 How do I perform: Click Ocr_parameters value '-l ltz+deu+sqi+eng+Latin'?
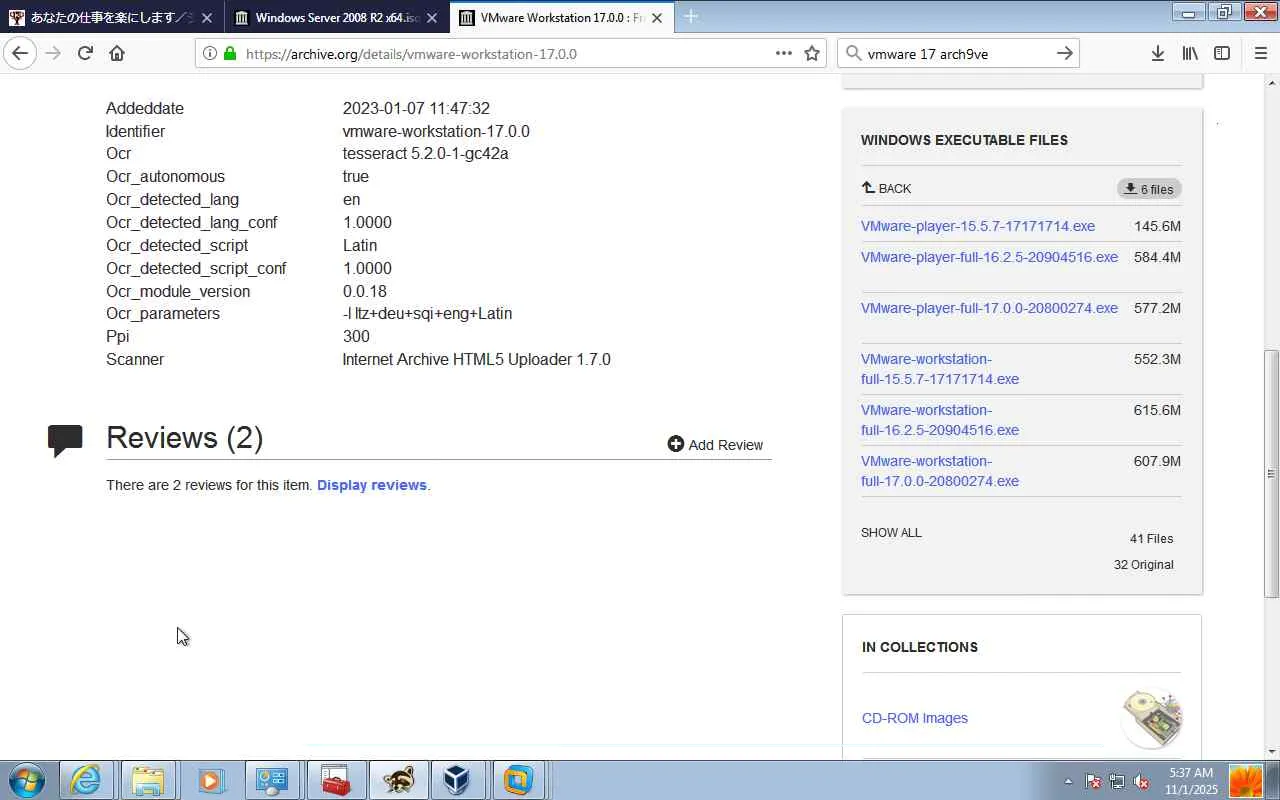[x=427, y=313]
